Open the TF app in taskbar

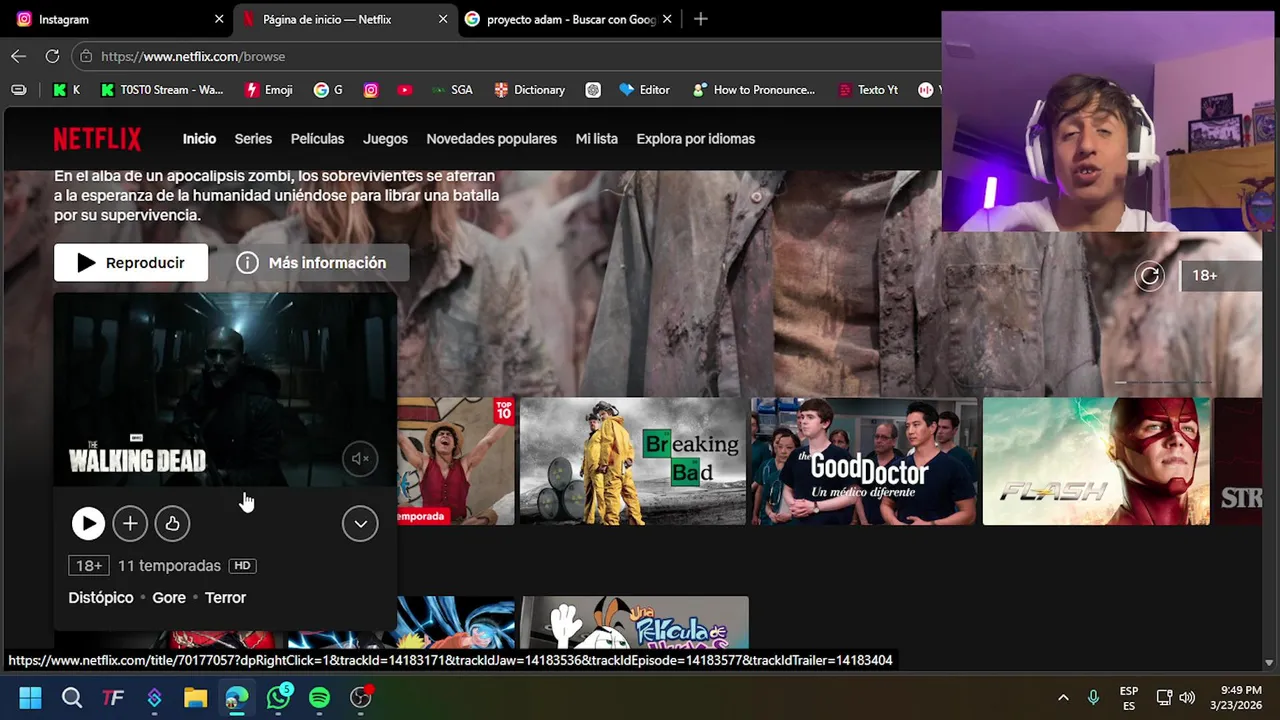[113, 697]
